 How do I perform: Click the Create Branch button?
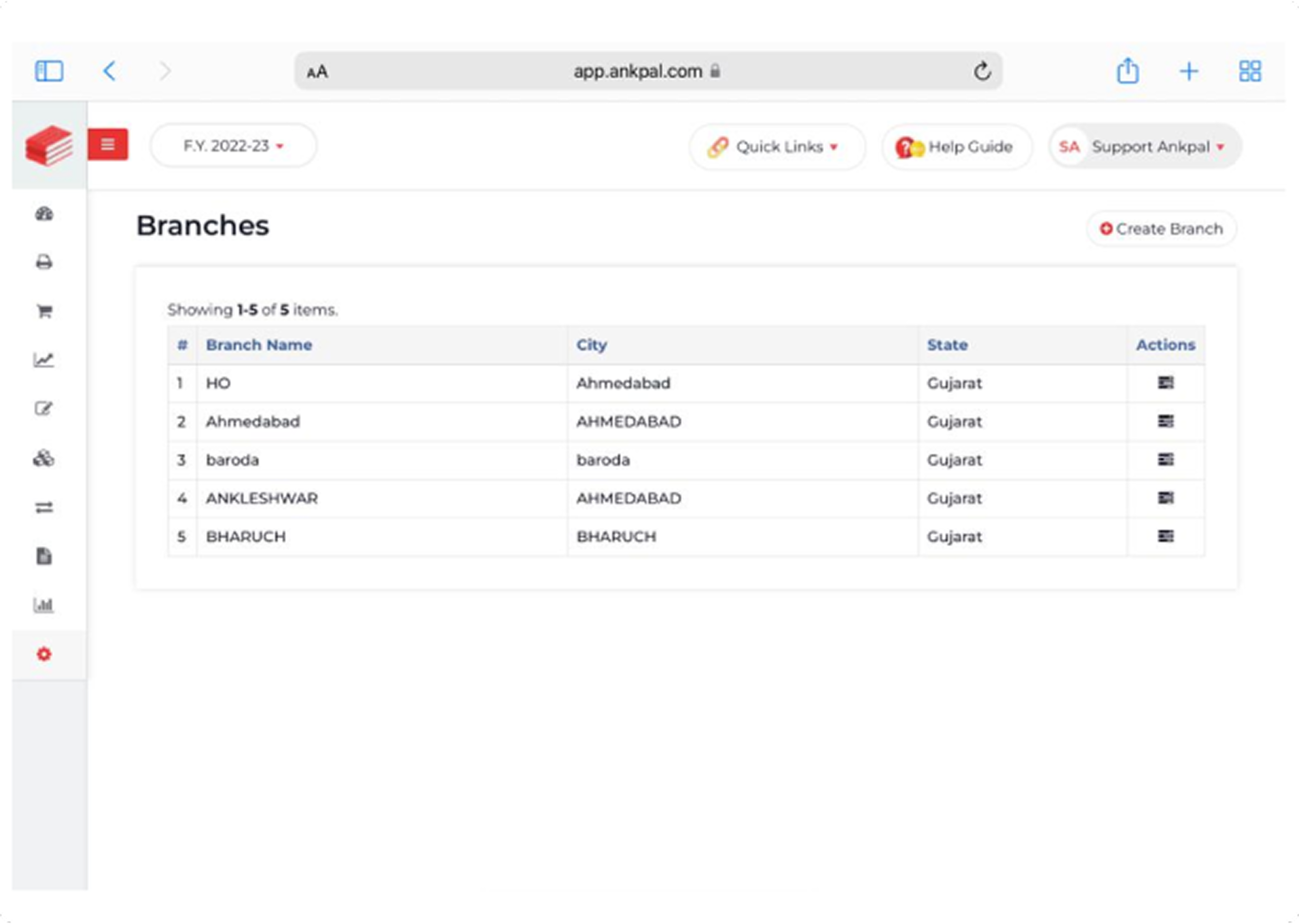tap(1161, 229)
